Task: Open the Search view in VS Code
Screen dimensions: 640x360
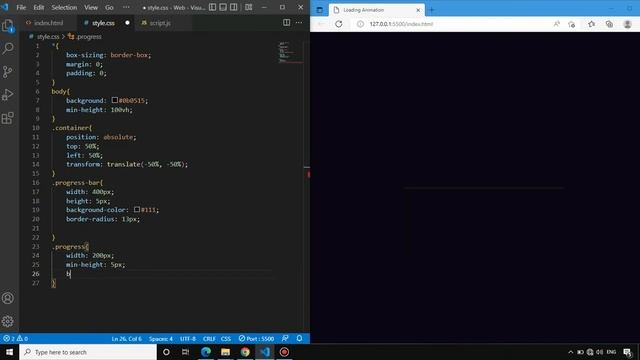Action: click(8, 49)
